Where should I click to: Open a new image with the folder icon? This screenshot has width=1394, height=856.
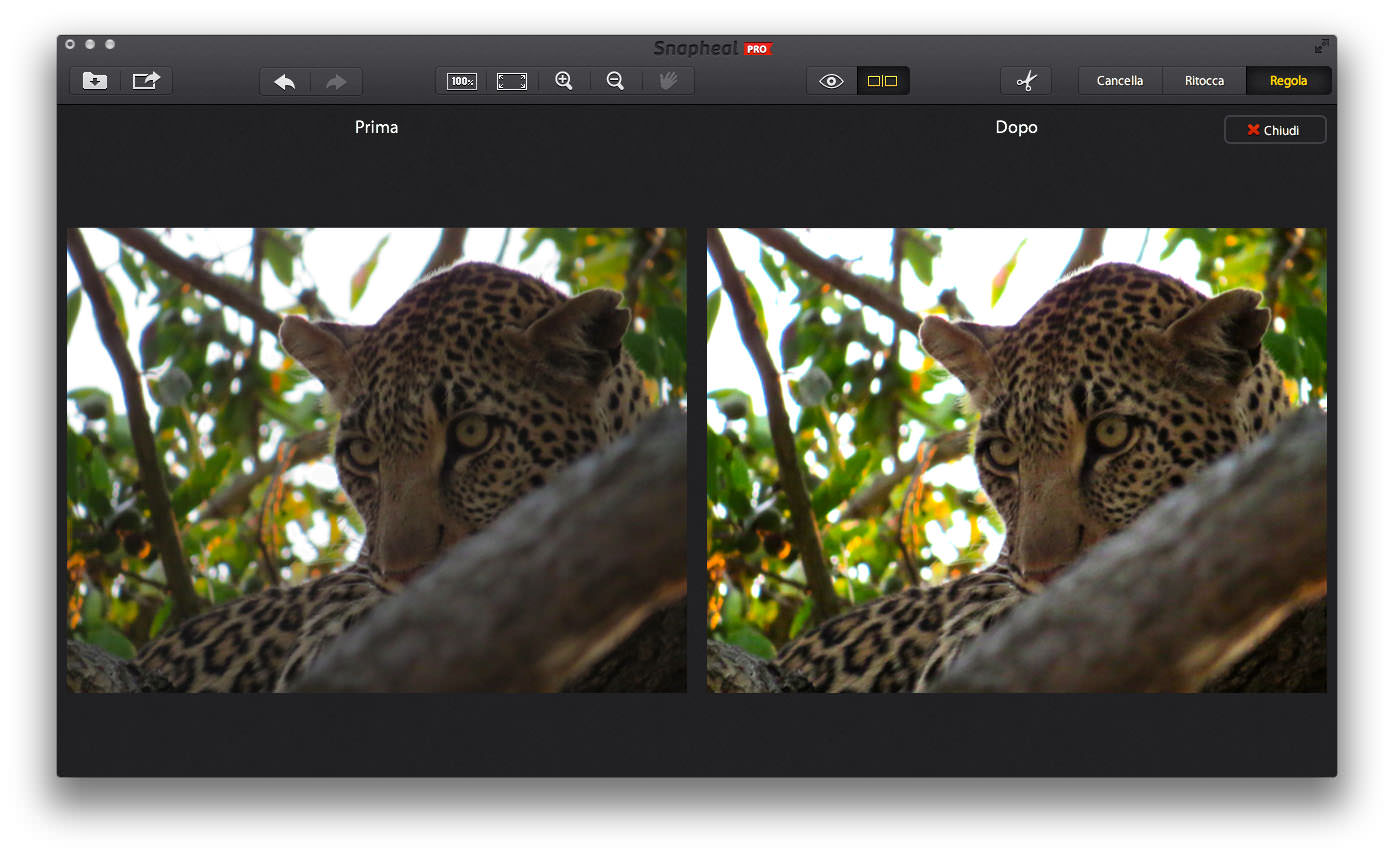tap(95, 81)
